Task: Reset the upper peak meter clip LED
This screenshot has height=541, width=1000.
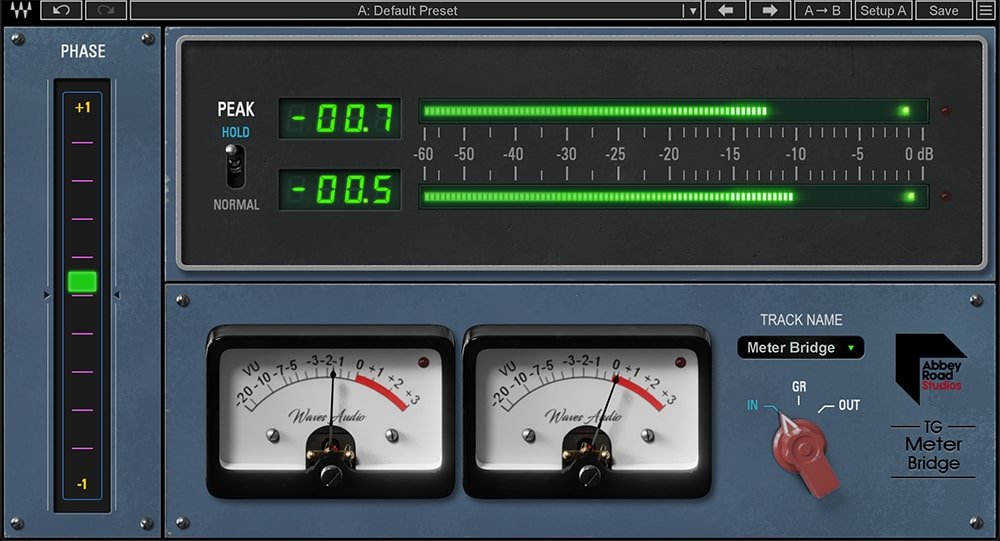Action: (x=946, y=111)
